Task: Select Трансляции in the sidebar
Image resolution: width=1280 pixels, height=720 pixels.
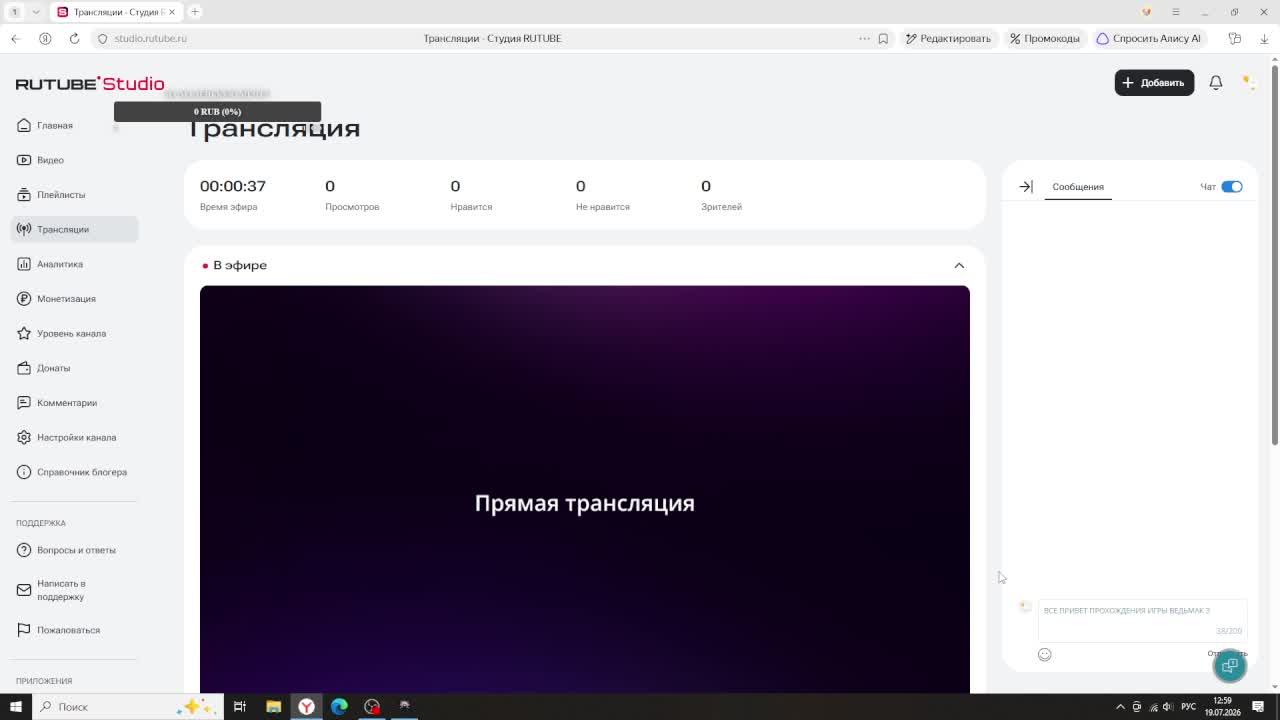Action: (75, 229)
